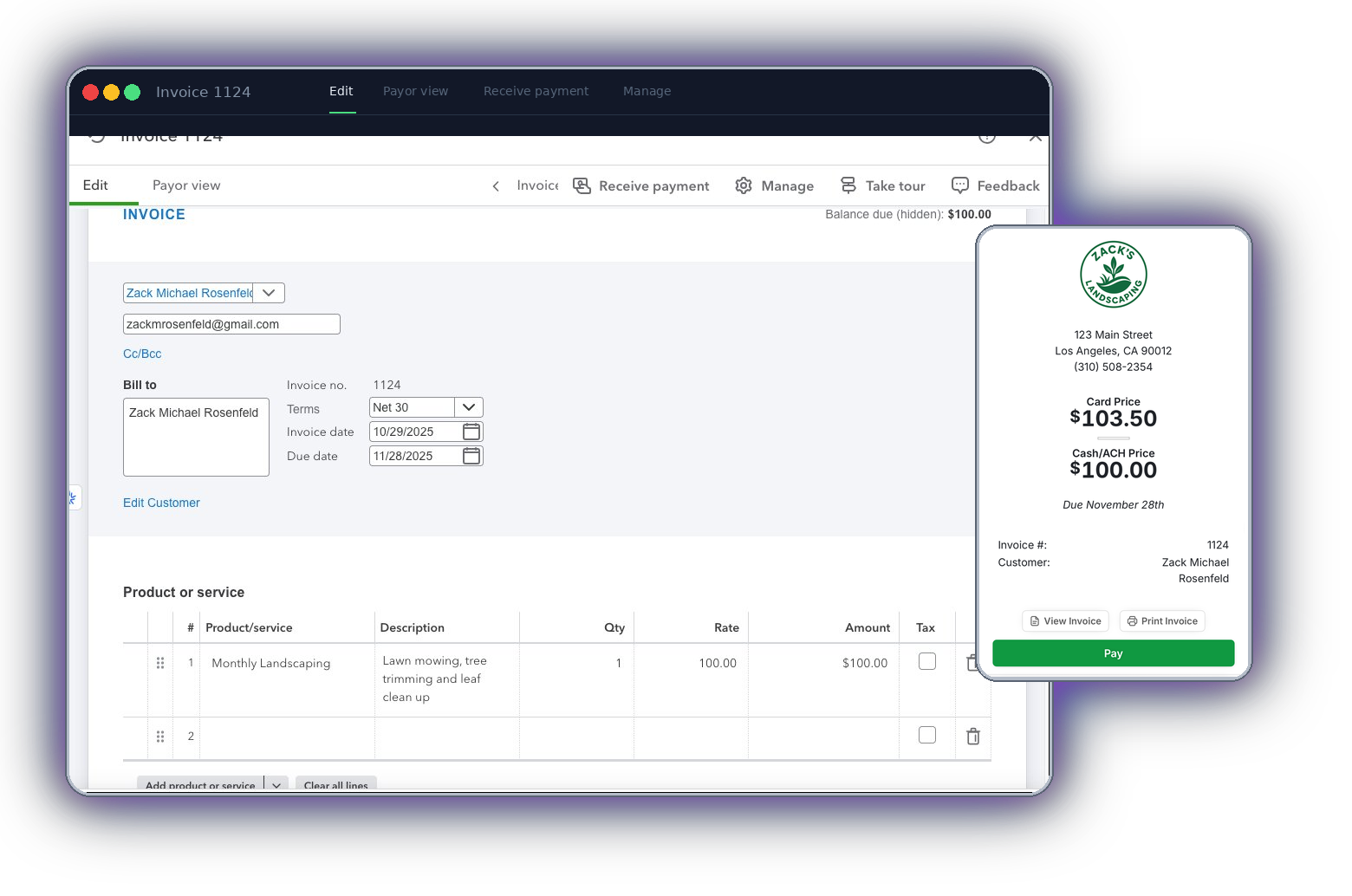Open the Due date calendar picker
Screen dimensions: 1352x896
[471, 456]
